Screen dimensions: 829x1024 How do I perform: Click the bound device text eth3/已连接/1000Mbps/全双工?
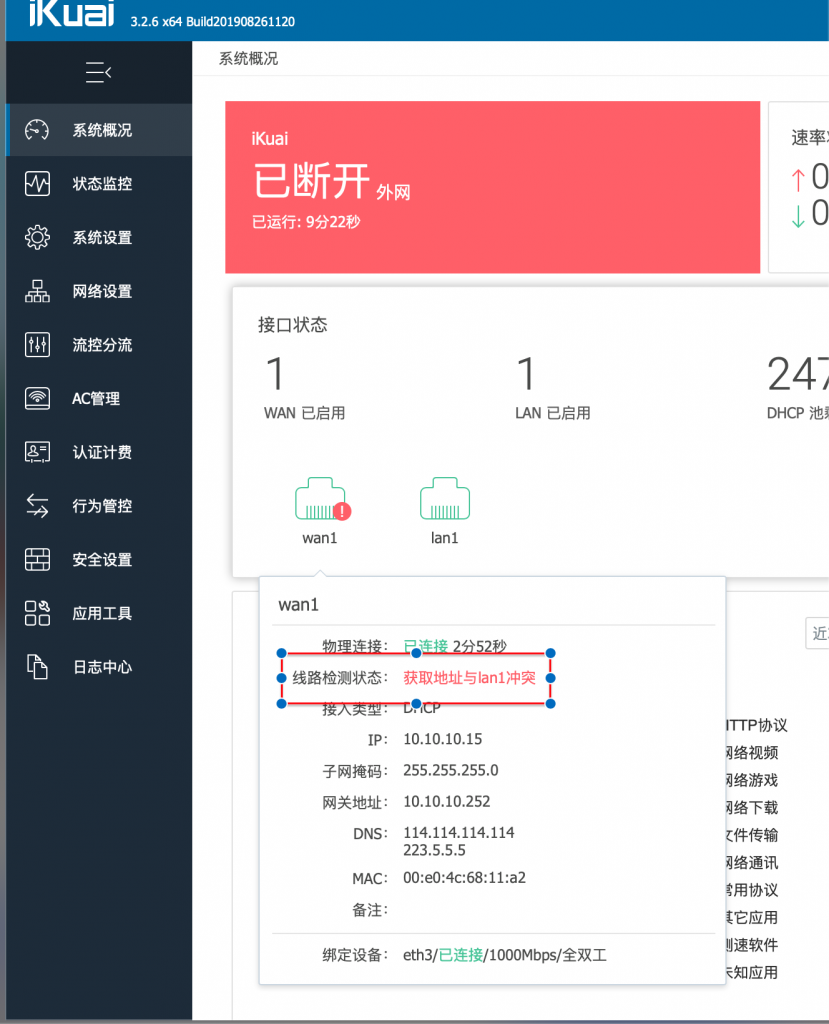coord(505,955)
